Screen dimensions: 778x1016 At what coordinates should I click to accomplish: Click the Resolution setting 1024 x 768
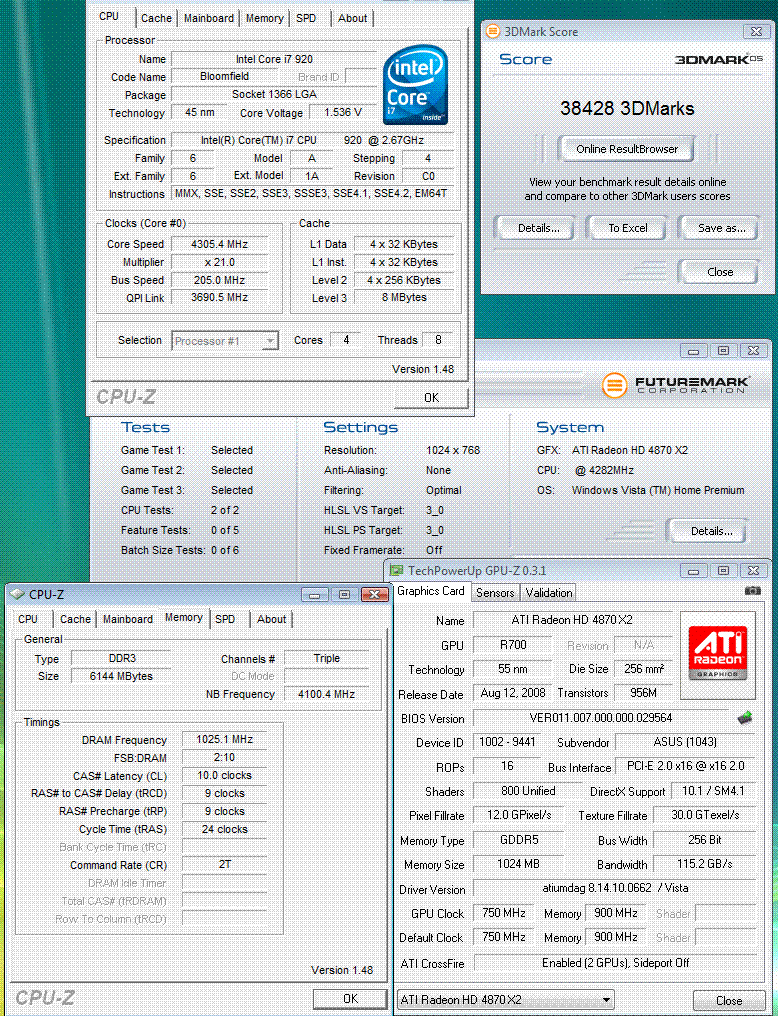pos(453,450)
